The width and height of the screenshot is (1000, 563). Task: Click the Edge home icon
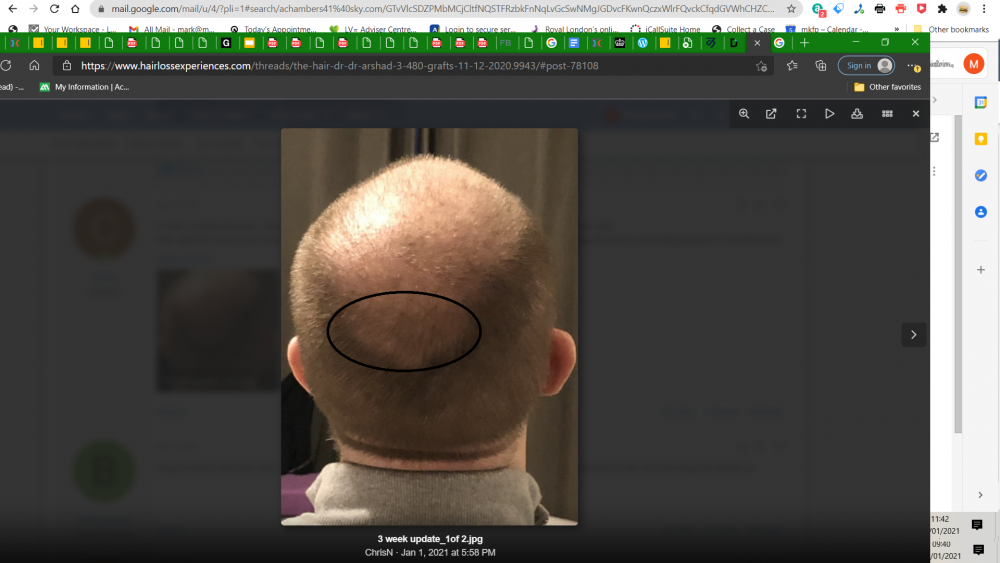click(34, 66)
